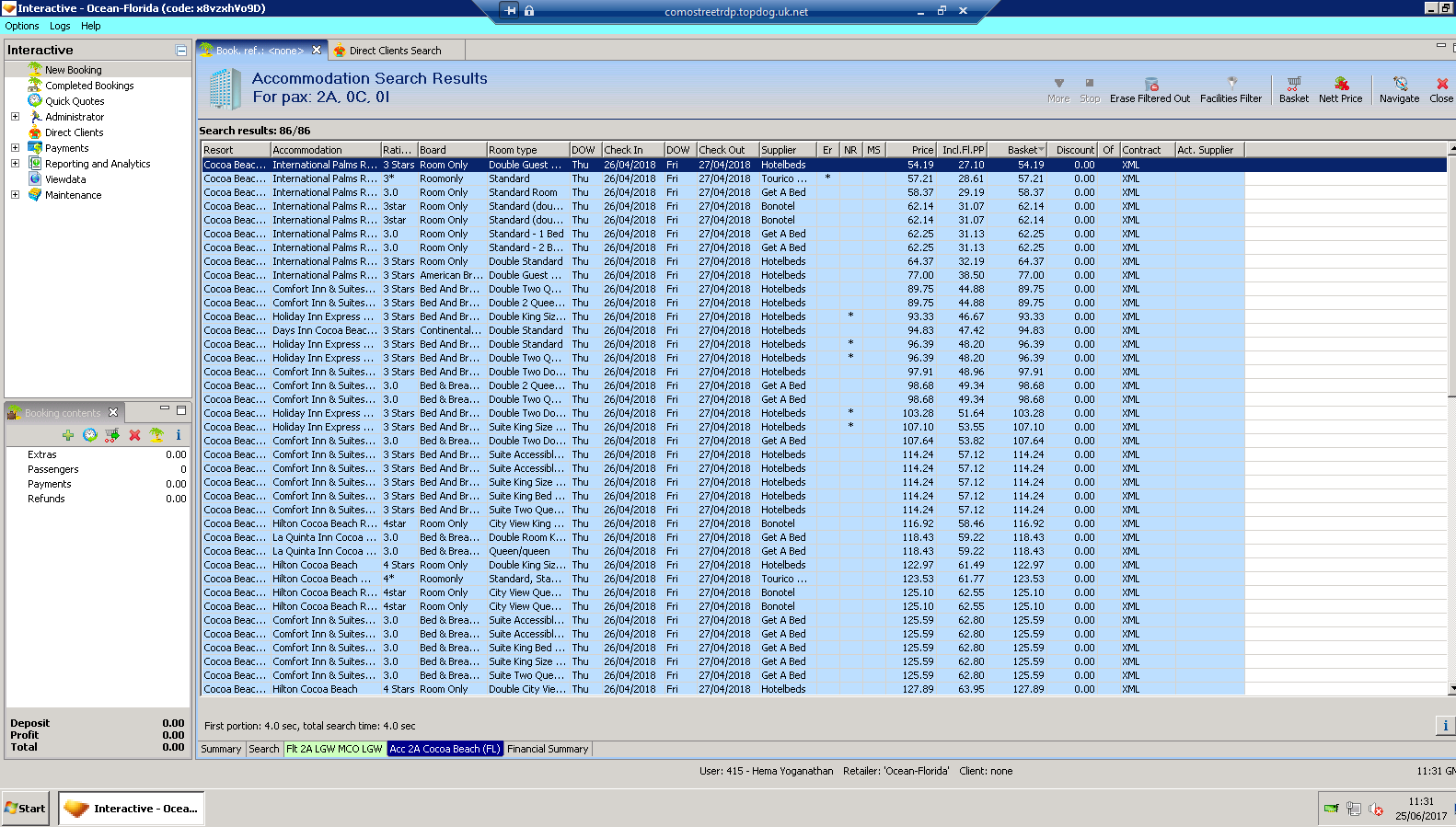
Task: Click the clock refresh icon in Booking contents
Action: 89,435
